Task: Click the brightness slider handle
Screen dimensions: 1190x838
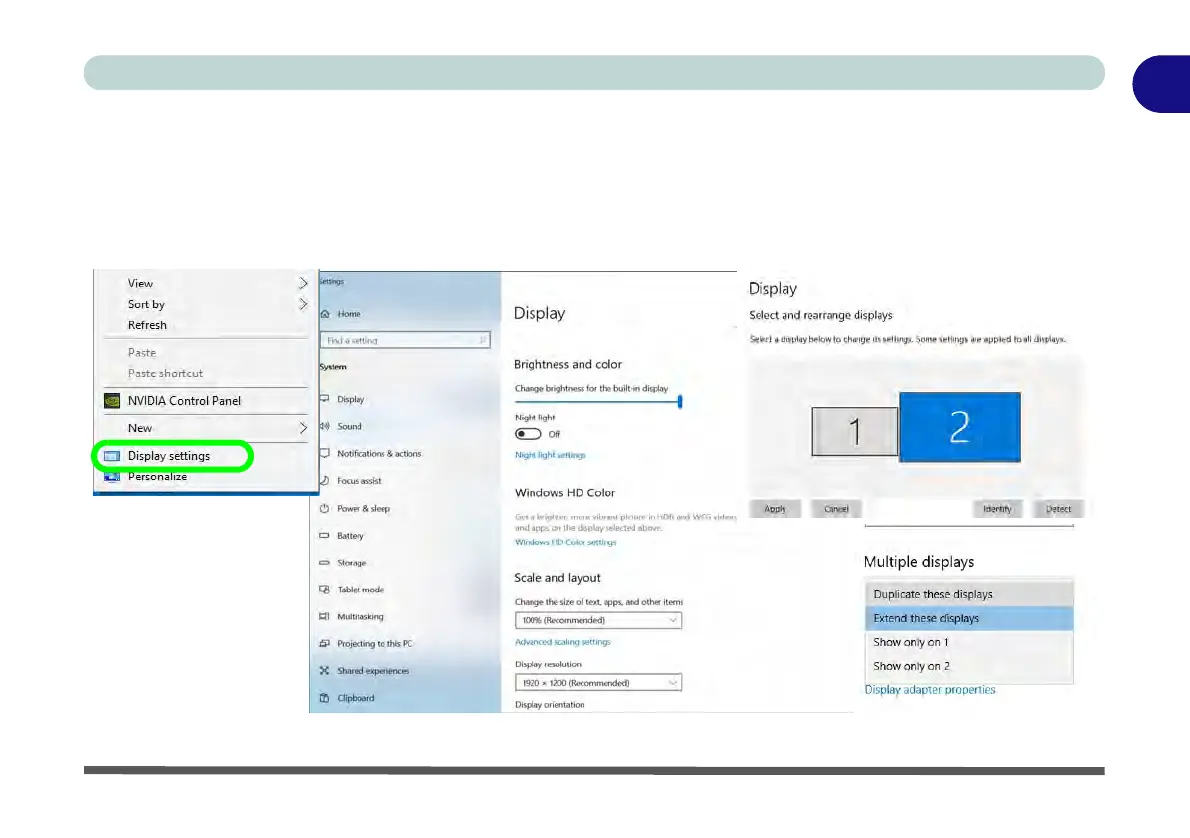Action: pos(680,401)
